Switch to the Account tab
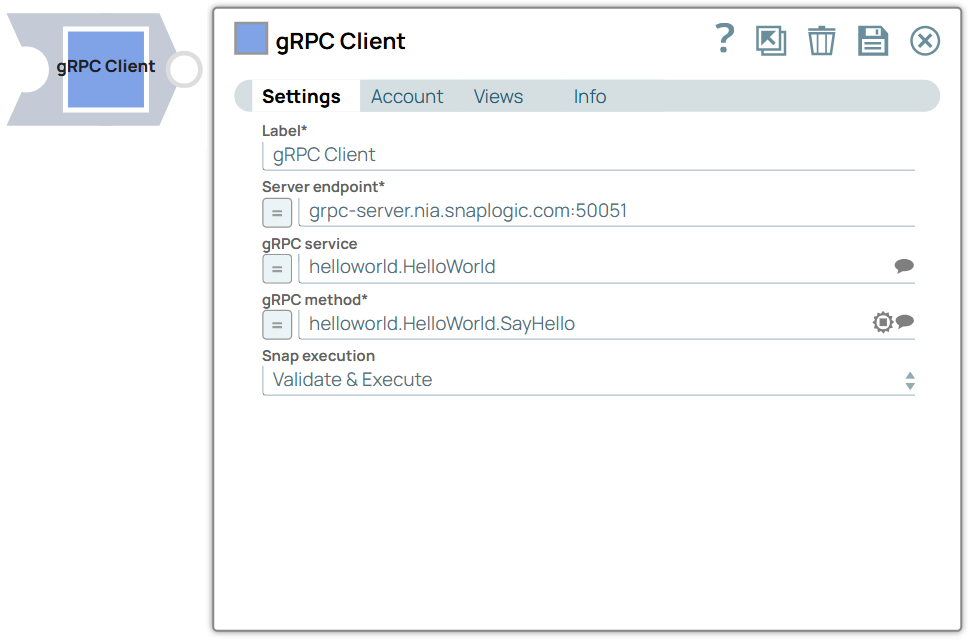The height and width of the screenshot is (642, 968). click(x=407, y=97)
